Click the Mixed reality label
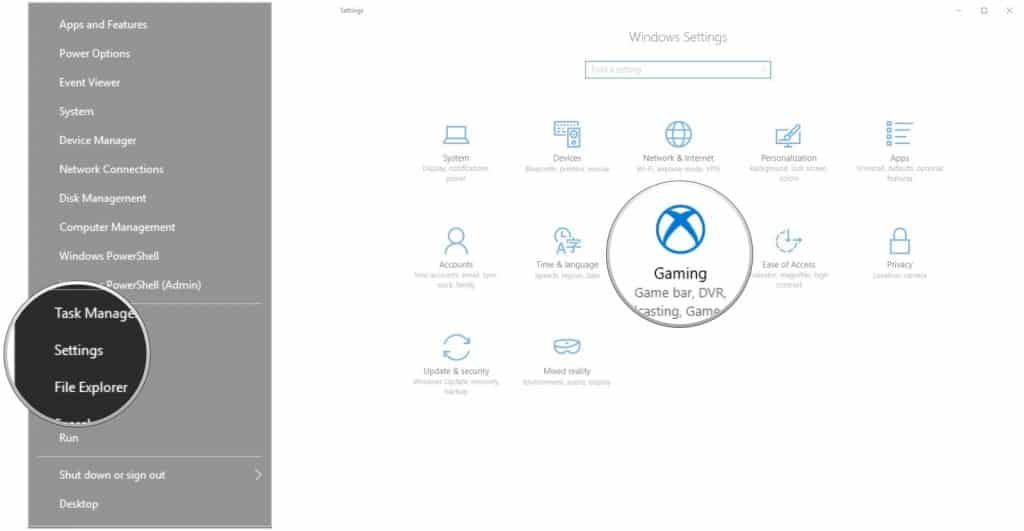 (x=566, y=371)
